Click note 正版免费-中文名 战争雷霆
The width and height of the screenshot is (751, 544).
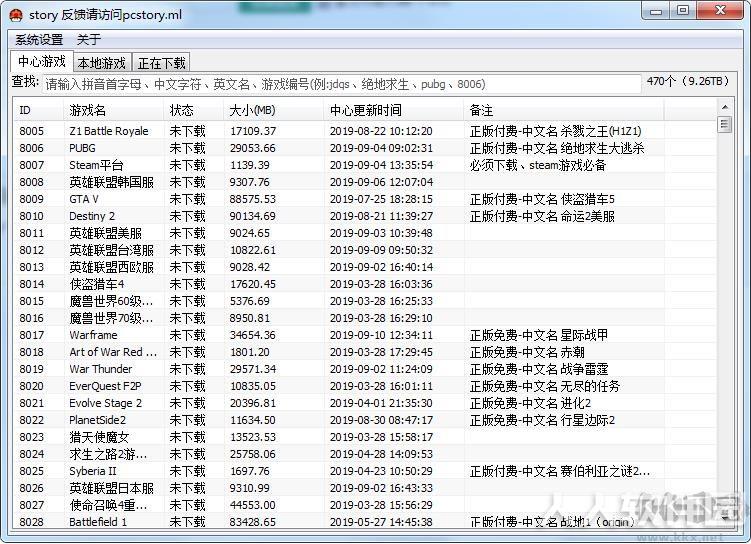point(539,369)
